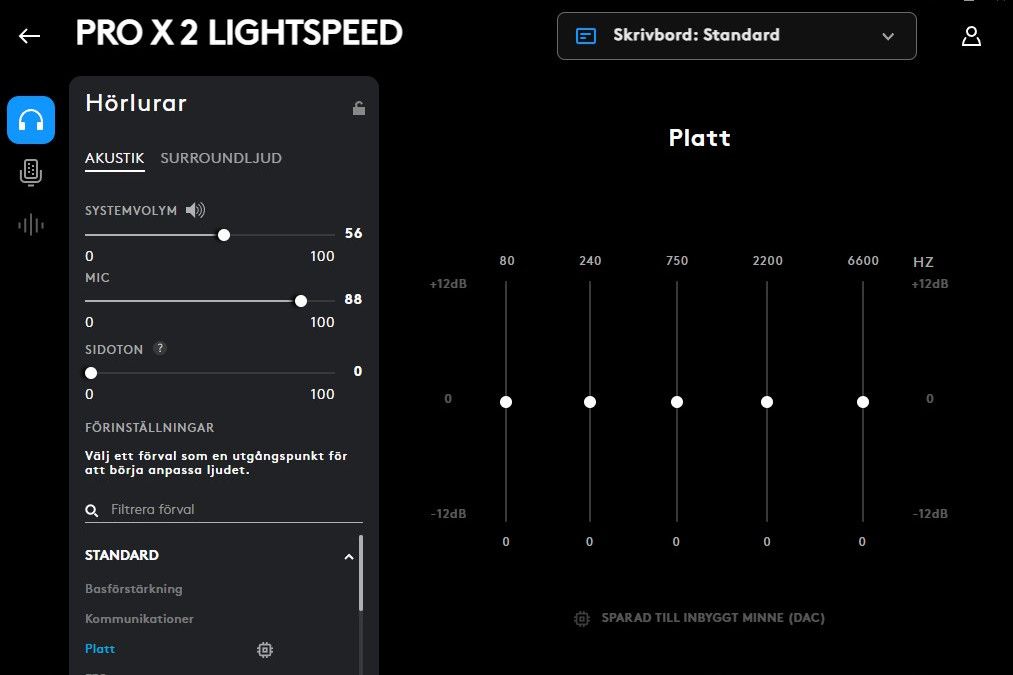Mute system volume via speaker icon
Screen dimensions: 1013x675
click(x=195, y=210)
